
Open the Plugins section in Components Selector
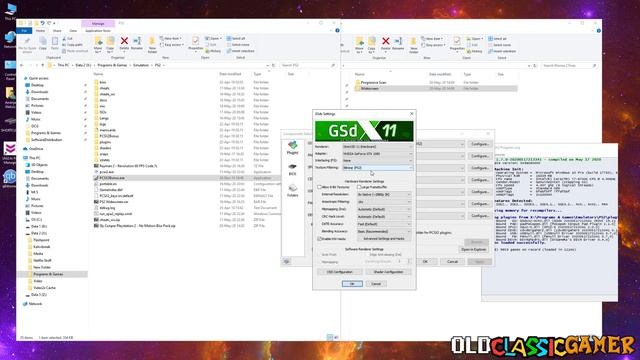(x=292, y=148)
